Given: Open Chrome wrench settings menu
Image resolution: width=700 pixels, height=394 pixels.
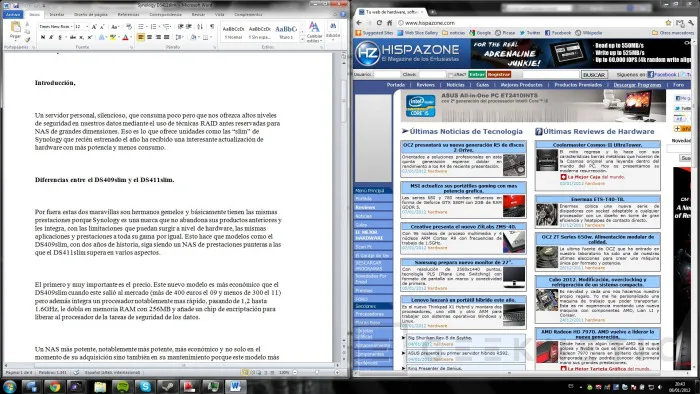Looking at the screenshot, I should pyautogui.click(x=691, y=23).
